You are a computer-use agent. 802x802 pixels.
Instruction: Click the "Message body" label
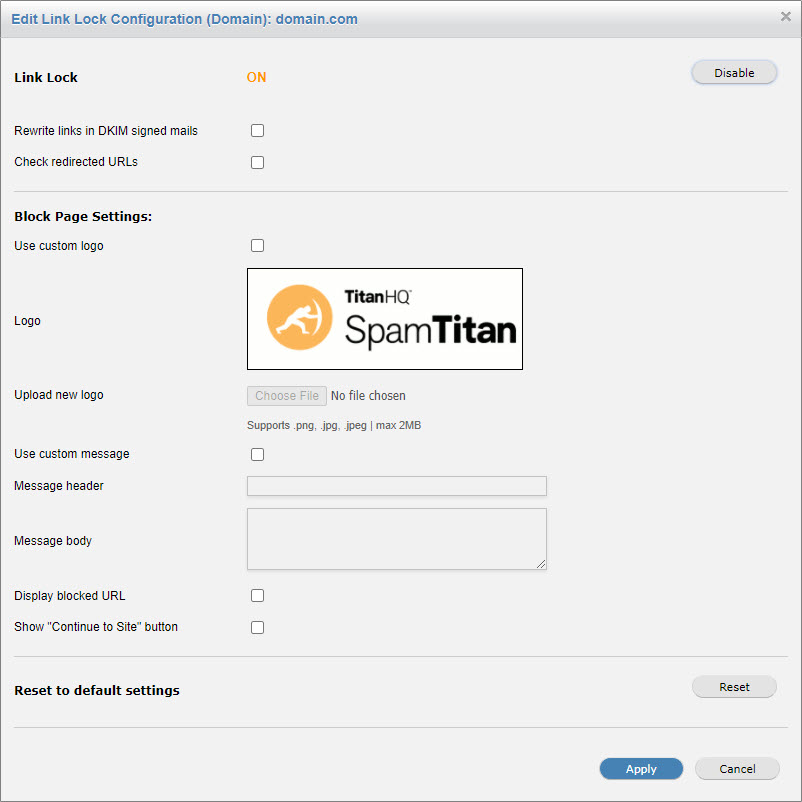(53, 541)
